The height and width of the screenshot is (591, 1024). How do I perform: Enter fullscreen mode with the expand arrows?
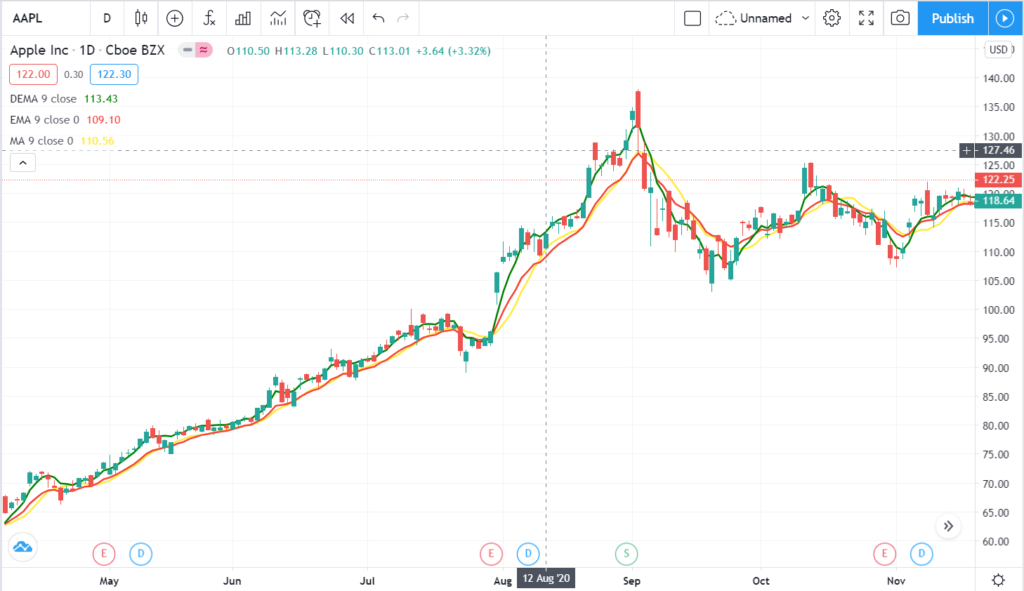pos(866,18)
